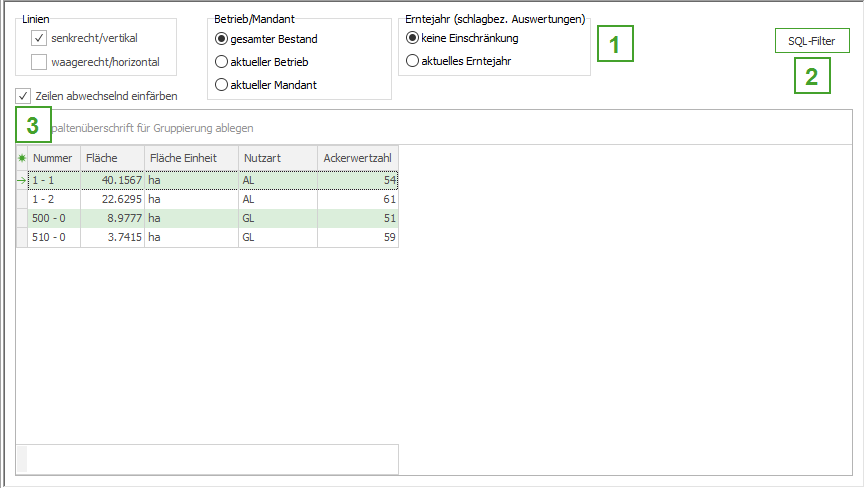Open the SQL-Filter button
Screen dimensions: 865x488
[x=811, y=41]
